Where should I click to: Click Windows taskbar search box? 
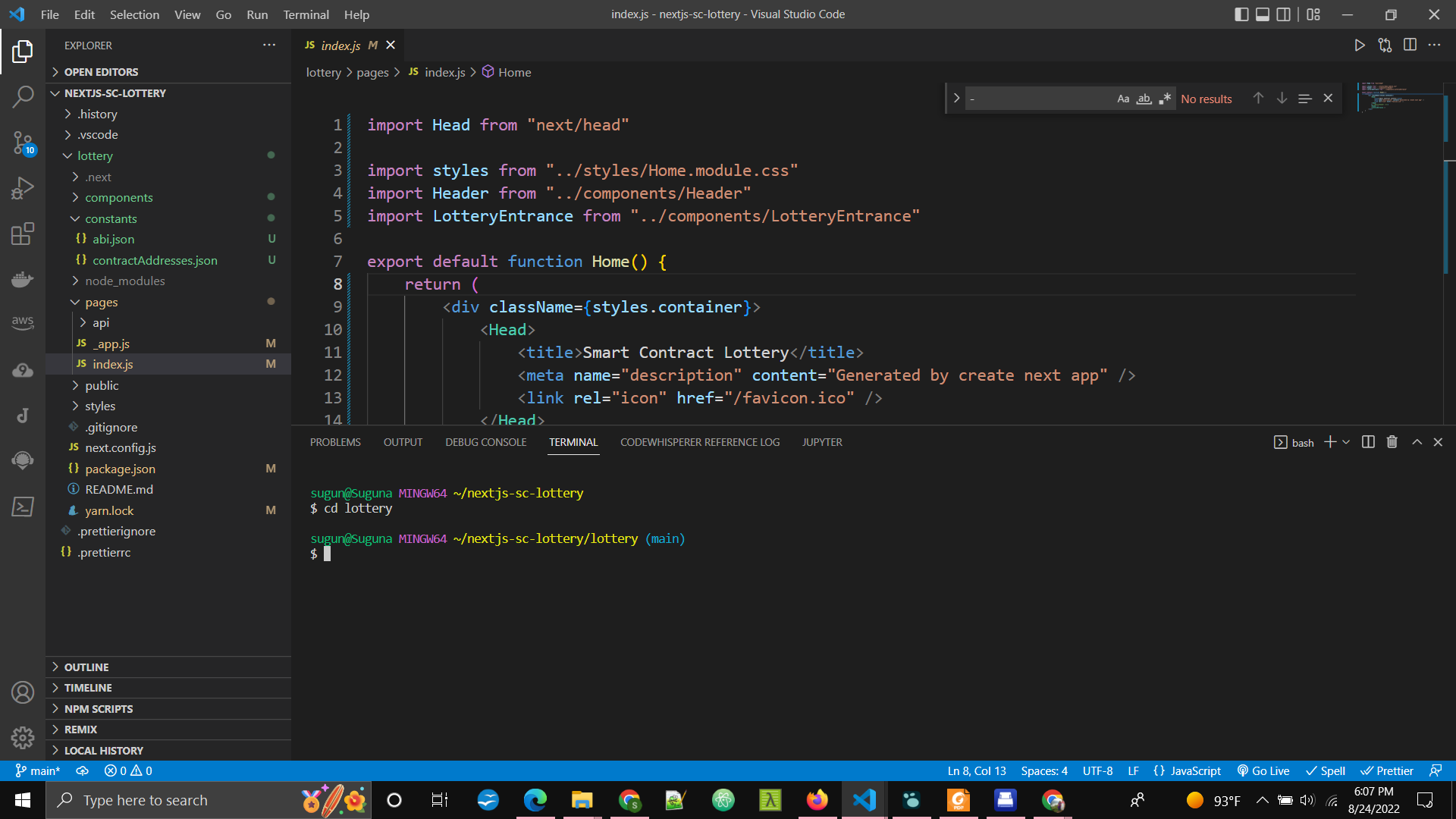coord(209,800)
